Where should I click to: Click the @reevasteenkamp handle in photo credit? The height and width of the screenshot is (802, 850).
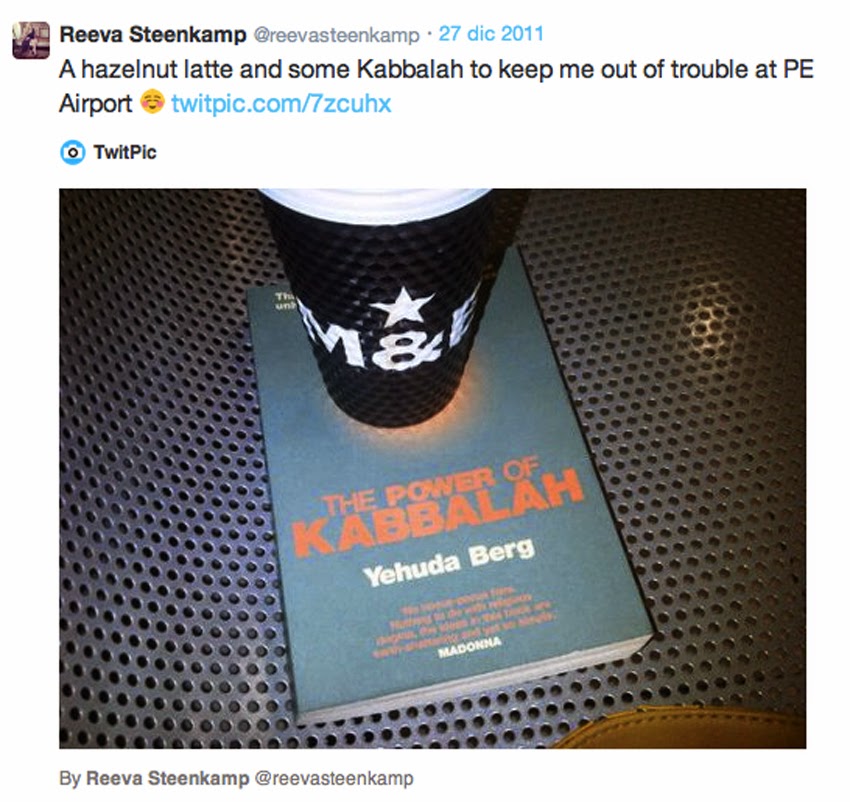pyautogui.click(x=334, y=779)
